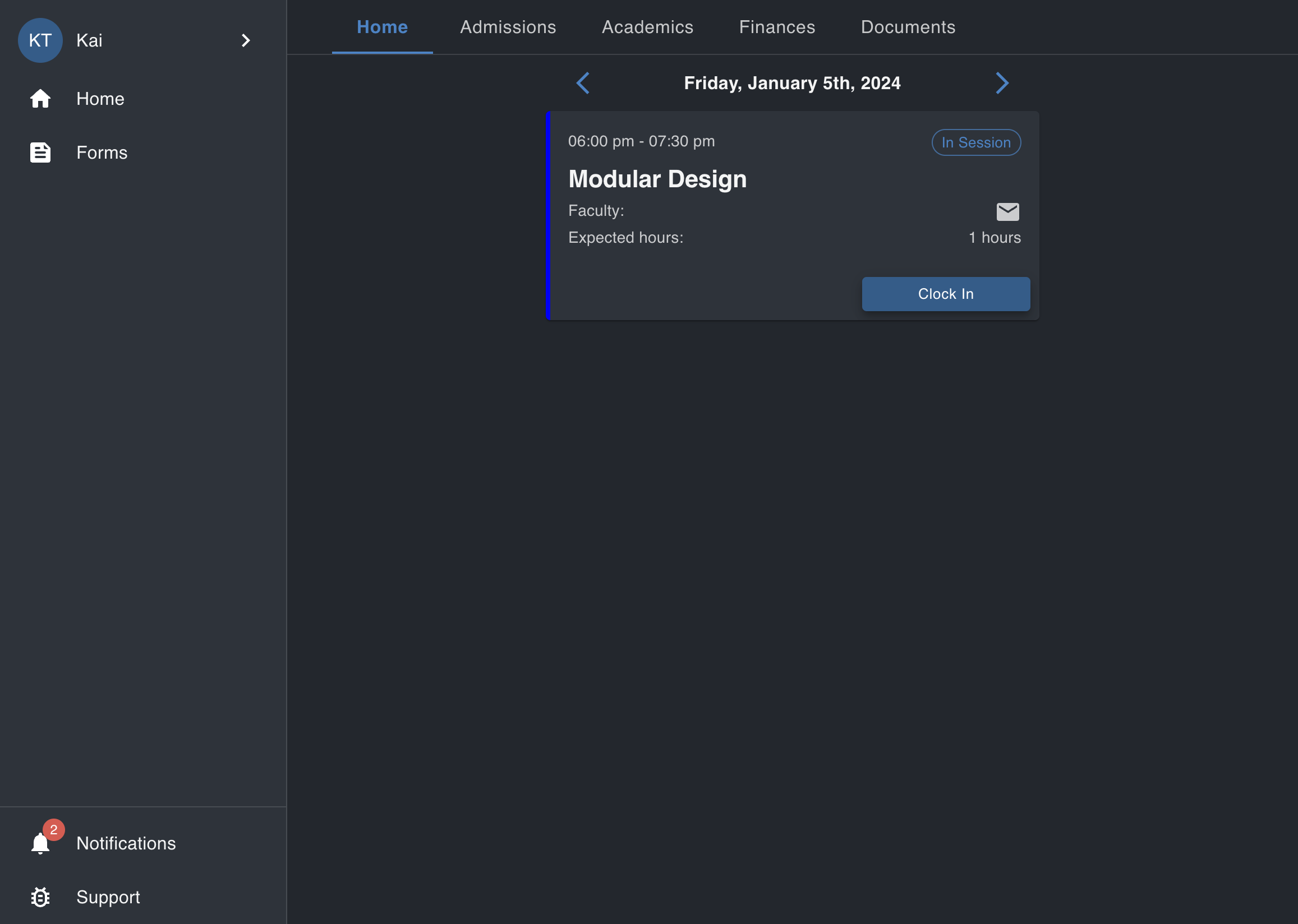The height and width of the screenshot is (924, 1298).
Task: Click the Forms sidebar label
Action: (102, 153)
